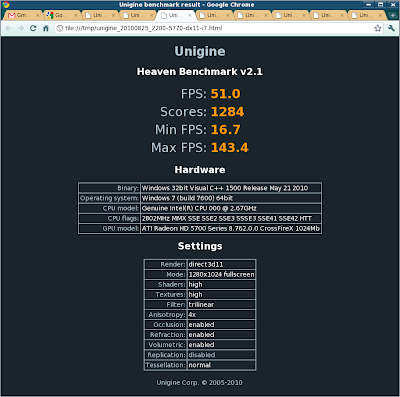The height and width of the screenshot is (397, 400).
Task: Click the trilinear filter value
Action: pyautogui.click(x=221, y=305)
